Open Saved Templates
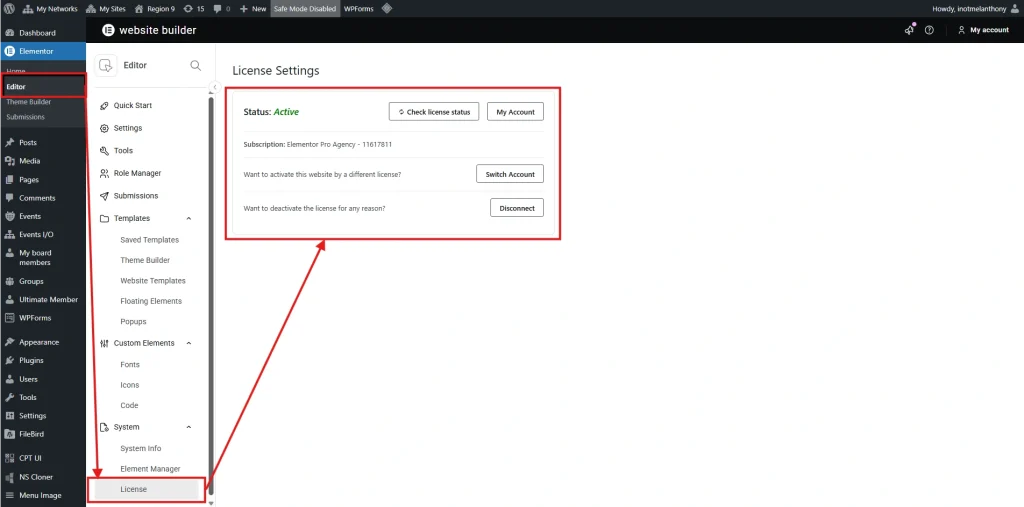The width and height of the screenshot is (1024, 507). tap(150, 240)
